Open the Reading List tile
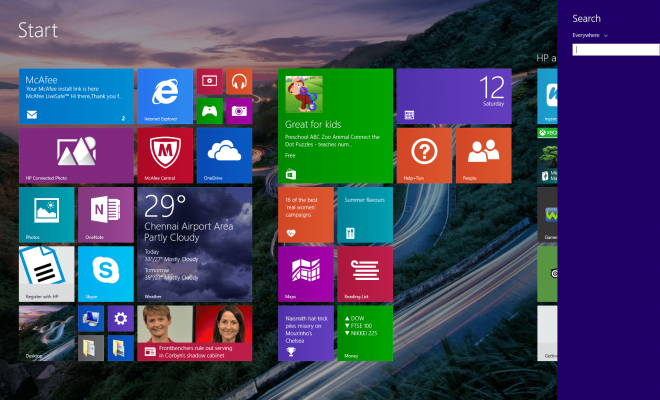This screenshot has height=400, width=660. coord(365,274)
